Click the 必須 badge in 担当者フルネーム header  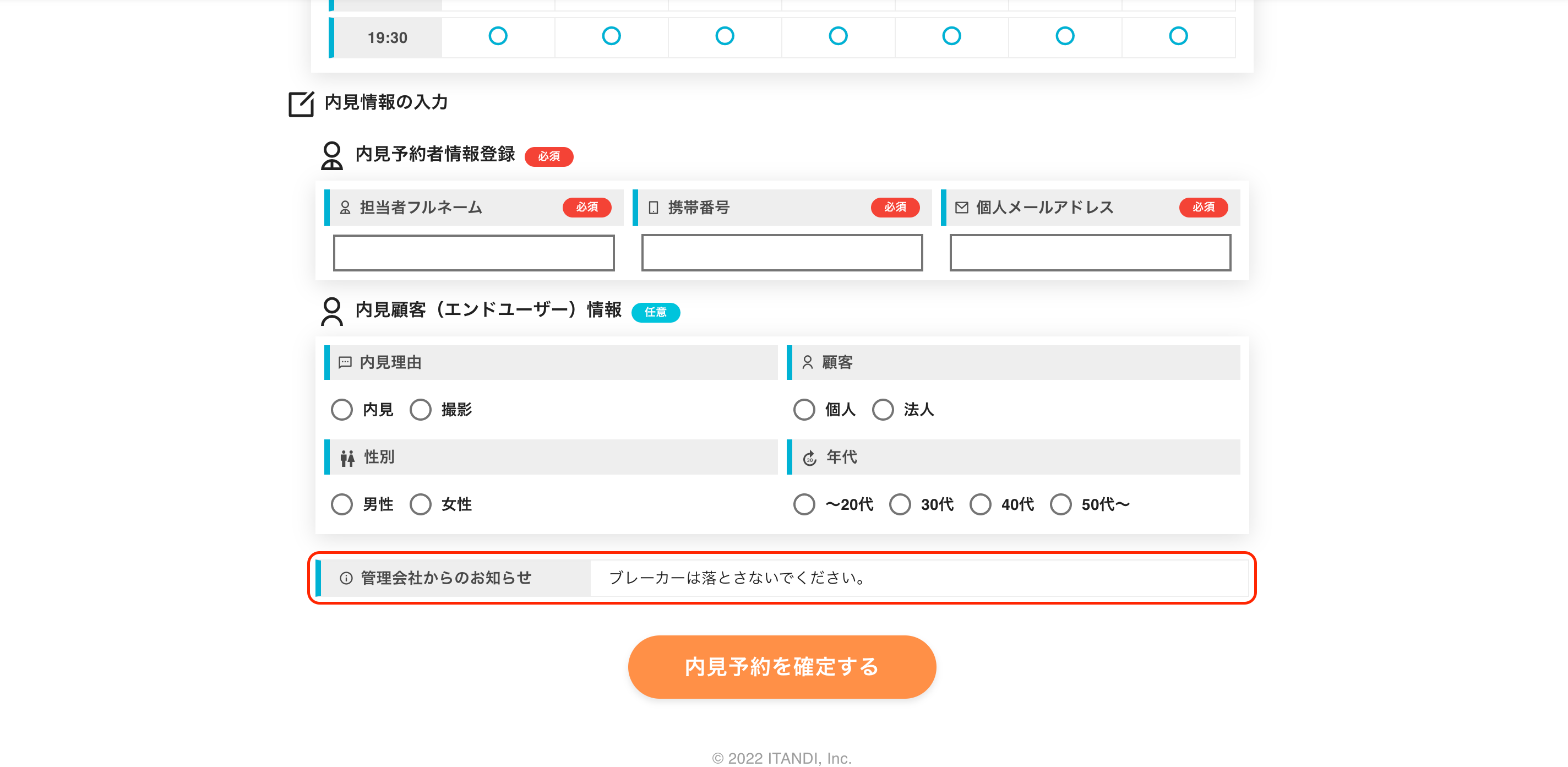[587, 208]
